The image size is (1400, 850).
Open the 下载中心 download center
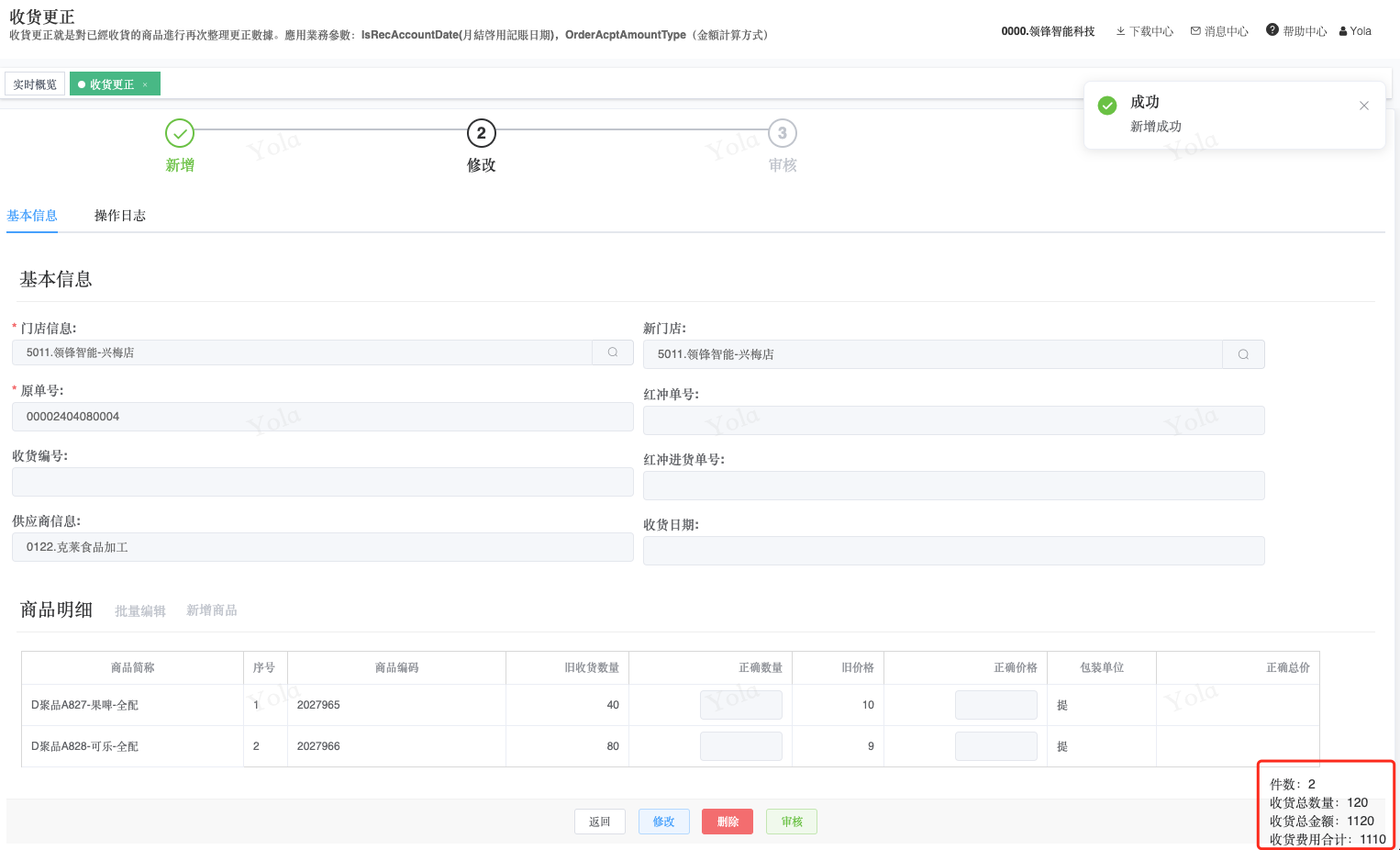point(1144,31)
